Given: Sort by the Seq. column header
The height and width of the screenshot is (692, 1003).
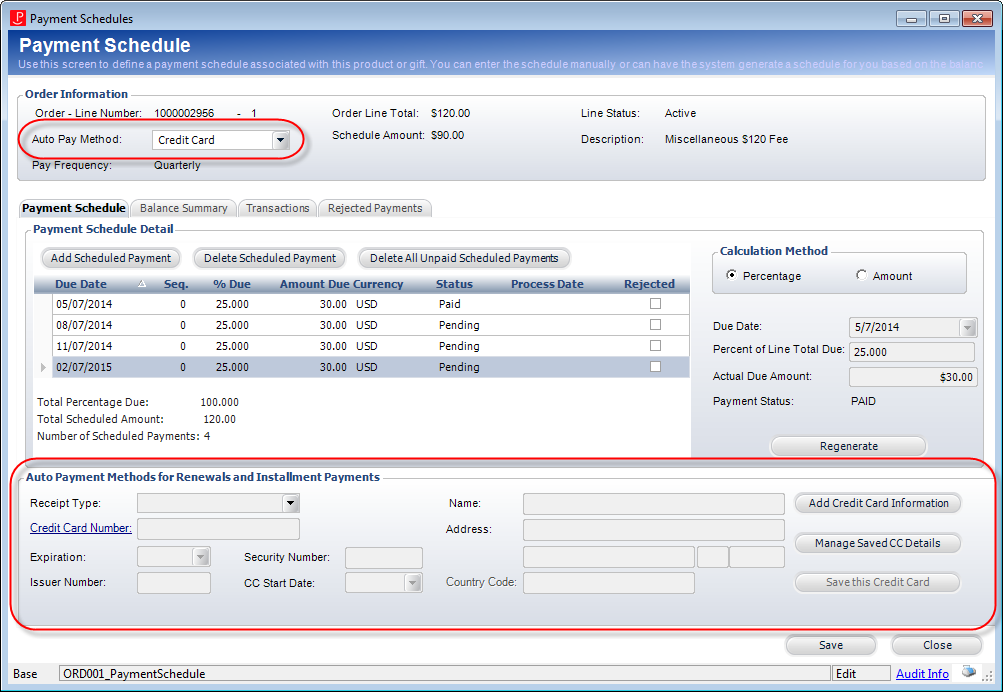Looking at the screenshot, I should (176, 284).
